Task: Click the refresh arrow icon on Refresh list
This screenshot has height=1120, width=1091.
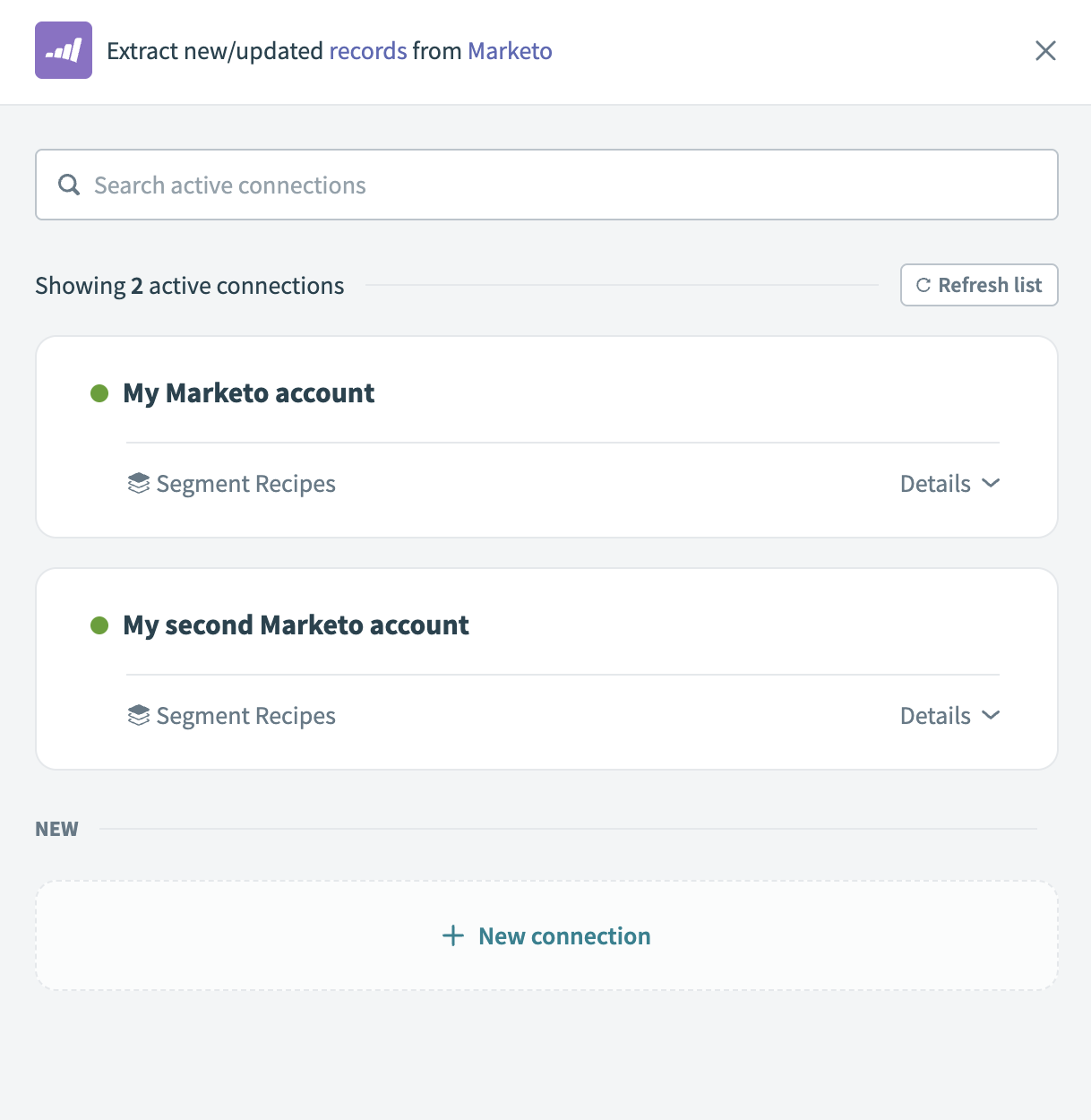Action: [922, 285]
